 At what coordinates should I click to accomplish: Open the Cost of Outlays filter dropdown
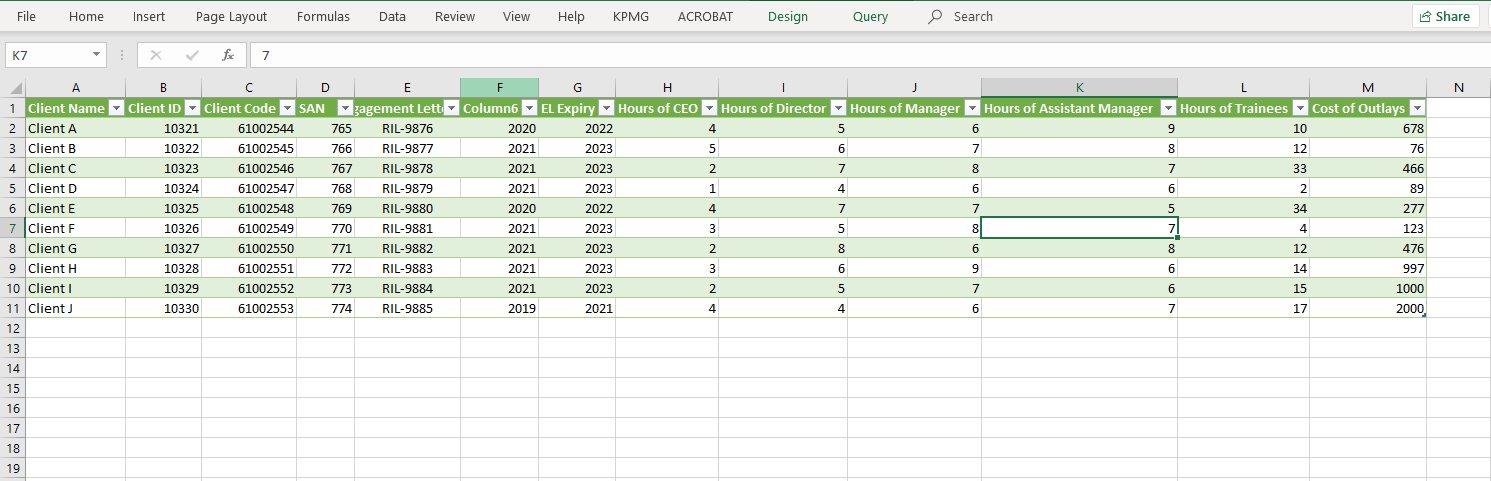click(x=1416, y=108)
